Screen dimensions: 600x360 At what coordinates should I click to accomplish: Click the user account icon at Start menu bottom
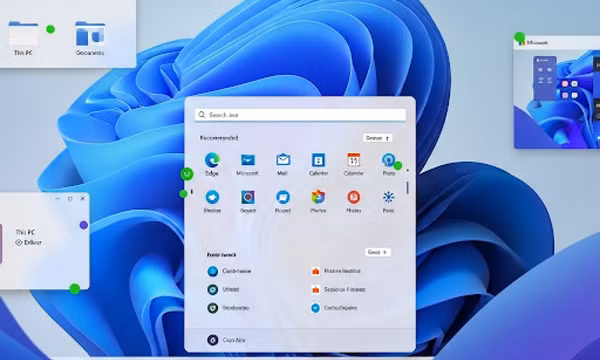click(x=213, y=340)
